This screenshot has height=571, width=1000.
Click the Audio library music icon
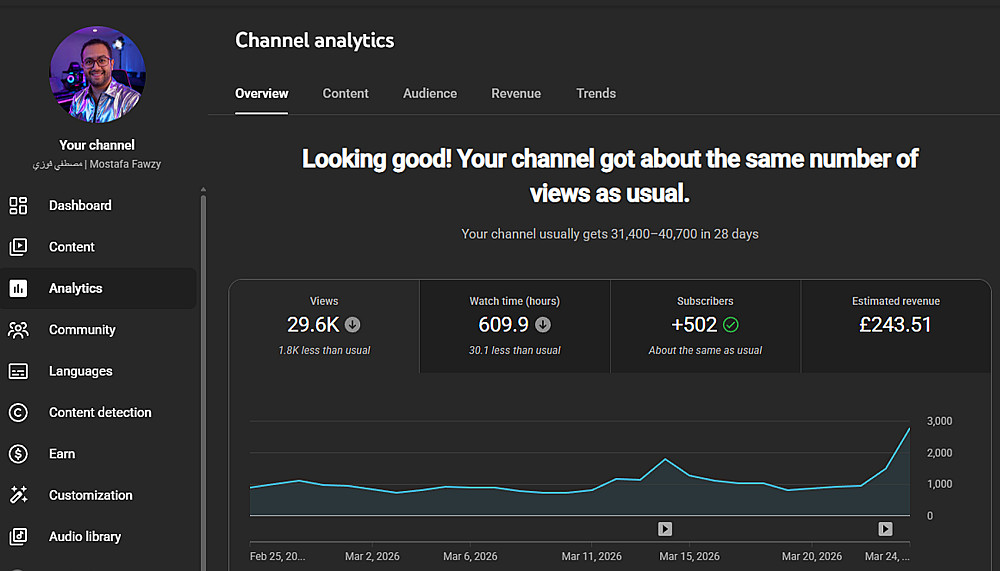click(x=18, y=537)
